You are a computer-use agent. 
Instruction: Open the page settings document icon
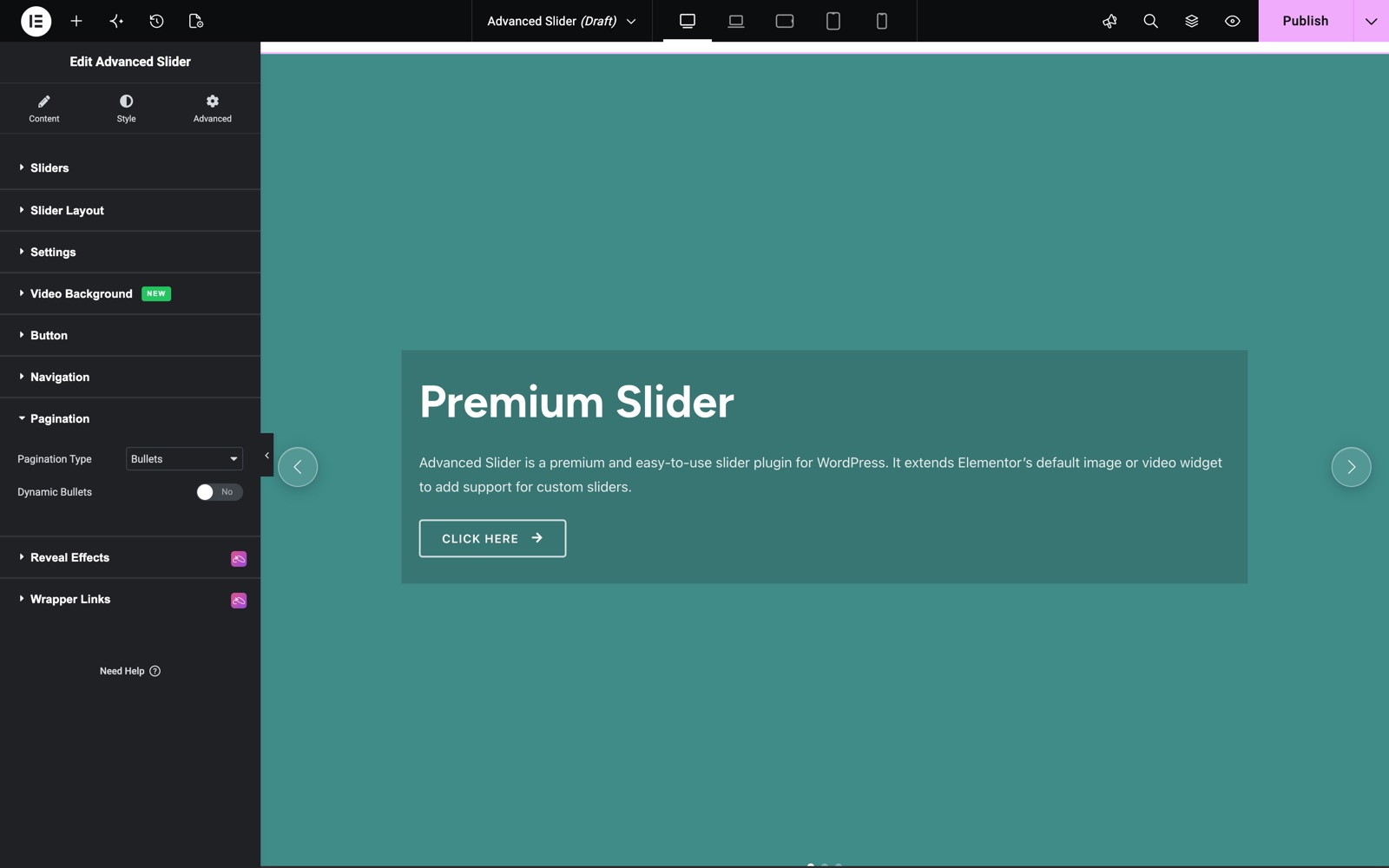[x=196, y=21]
